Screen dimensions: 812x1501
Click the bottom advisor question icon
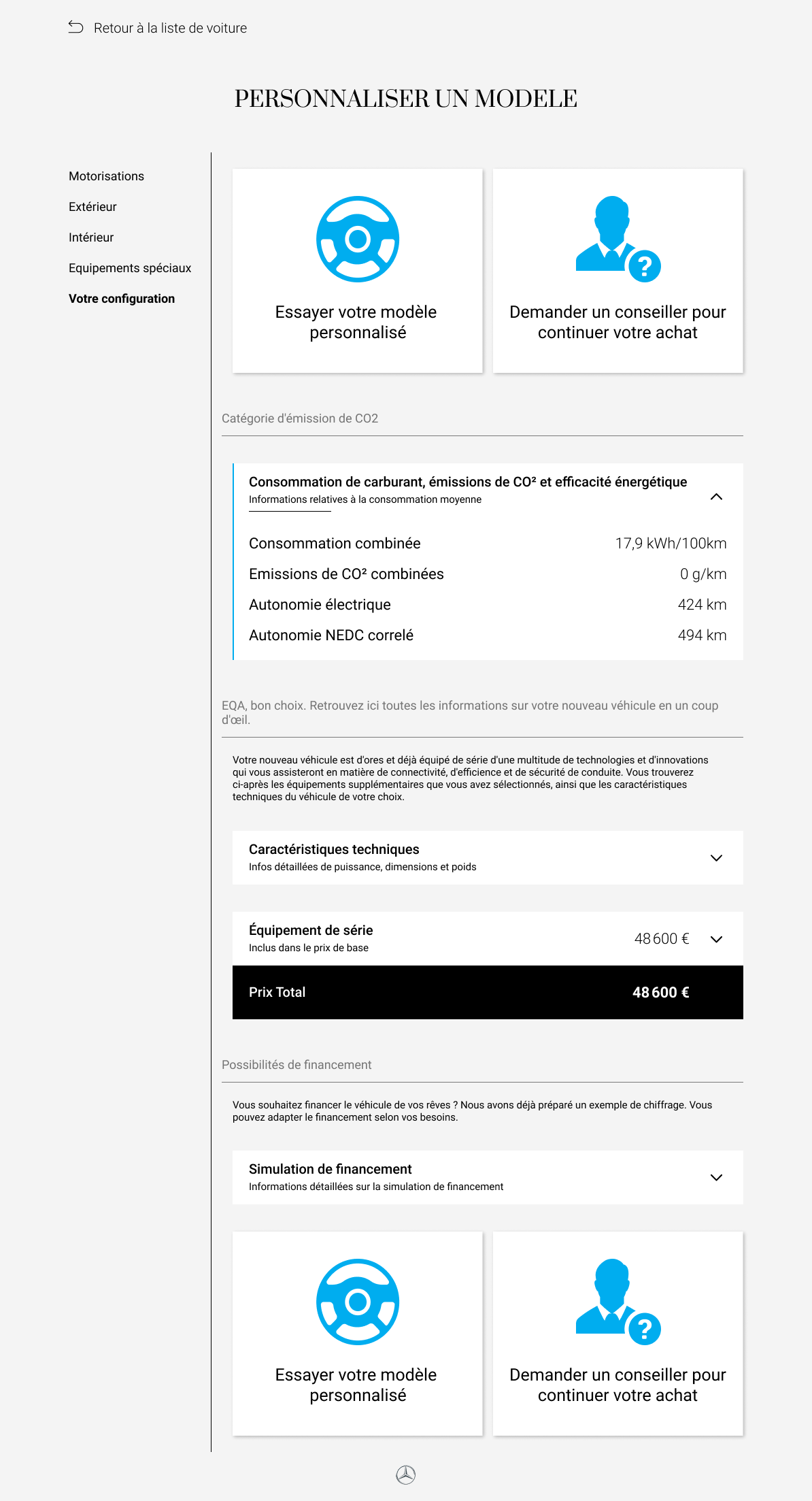[618, 1302]
